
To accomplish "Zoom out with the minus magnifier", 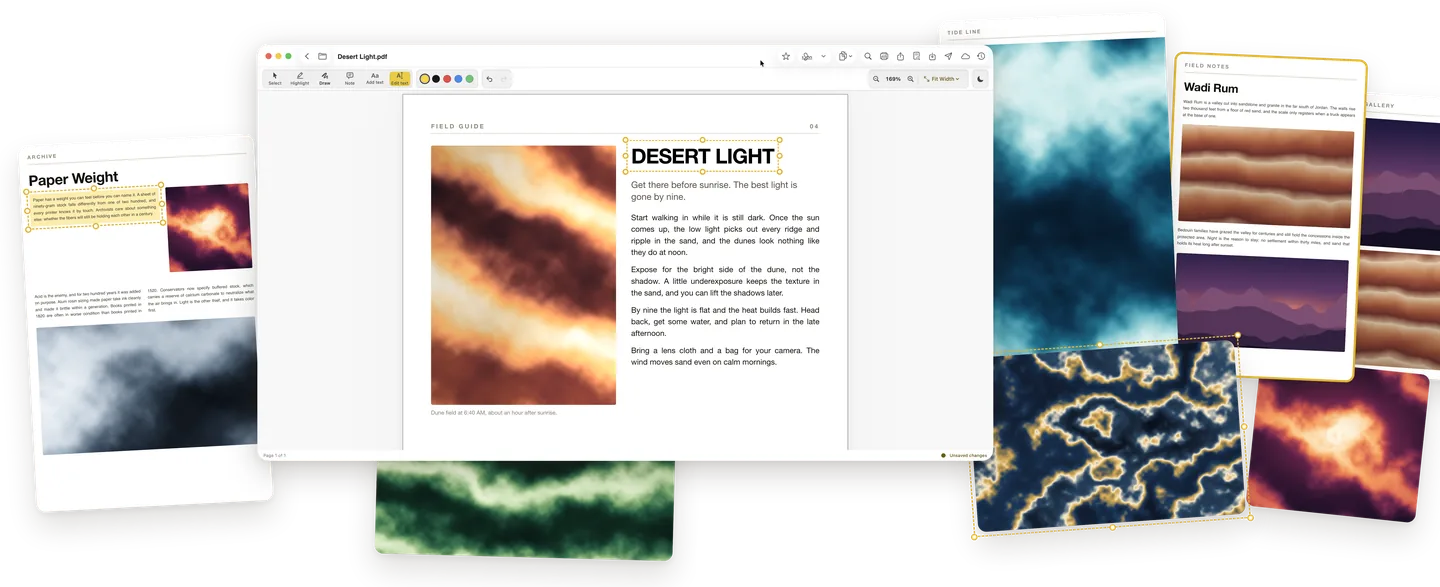I will [x=876, y=79].
